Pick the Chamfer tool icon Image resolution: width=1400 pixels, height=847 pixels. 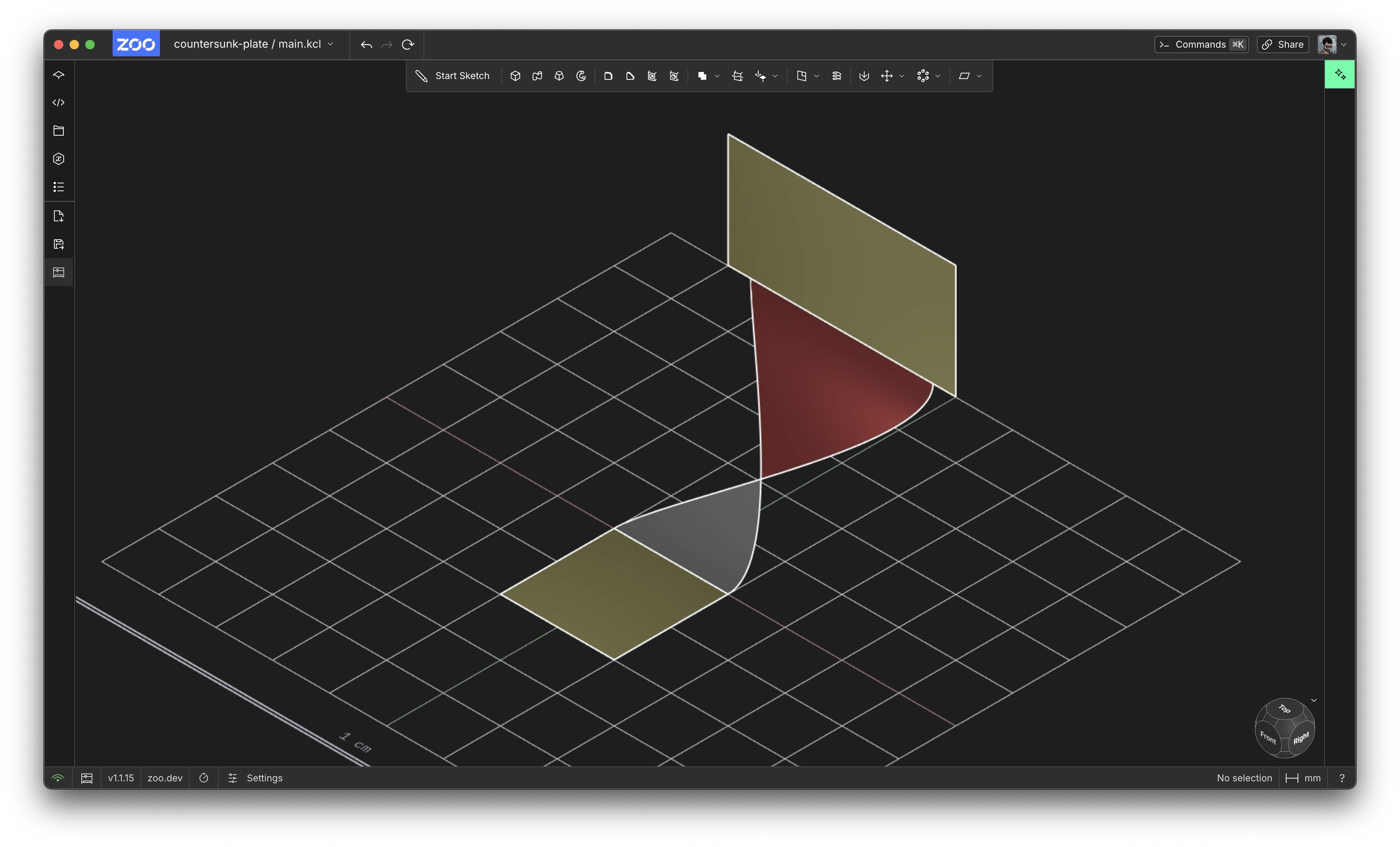tap(630, 76)
